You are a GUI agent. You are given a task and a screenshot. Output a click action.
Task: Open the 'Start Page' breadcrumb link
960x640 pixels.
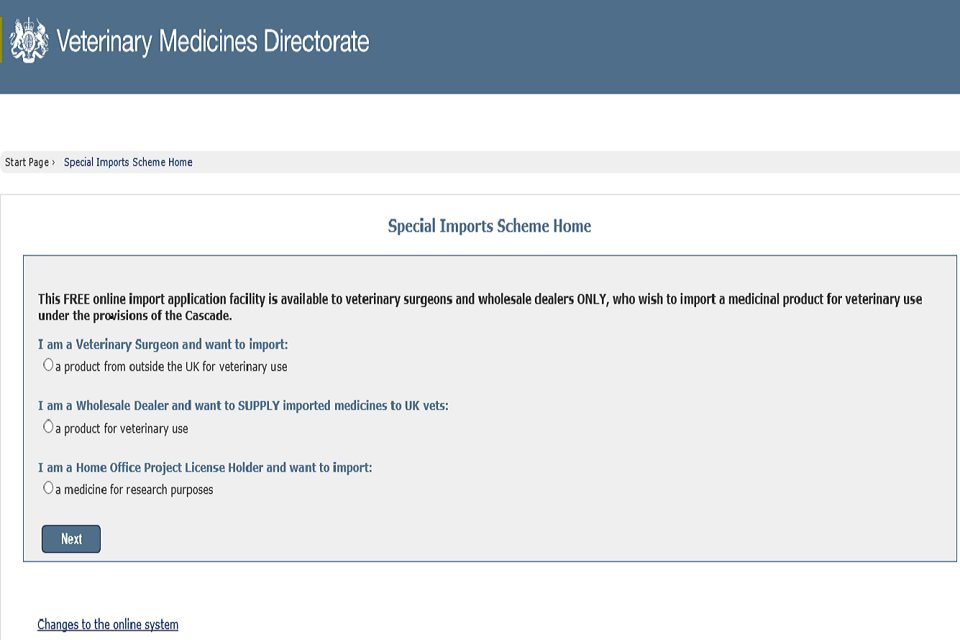coord(27,162)
